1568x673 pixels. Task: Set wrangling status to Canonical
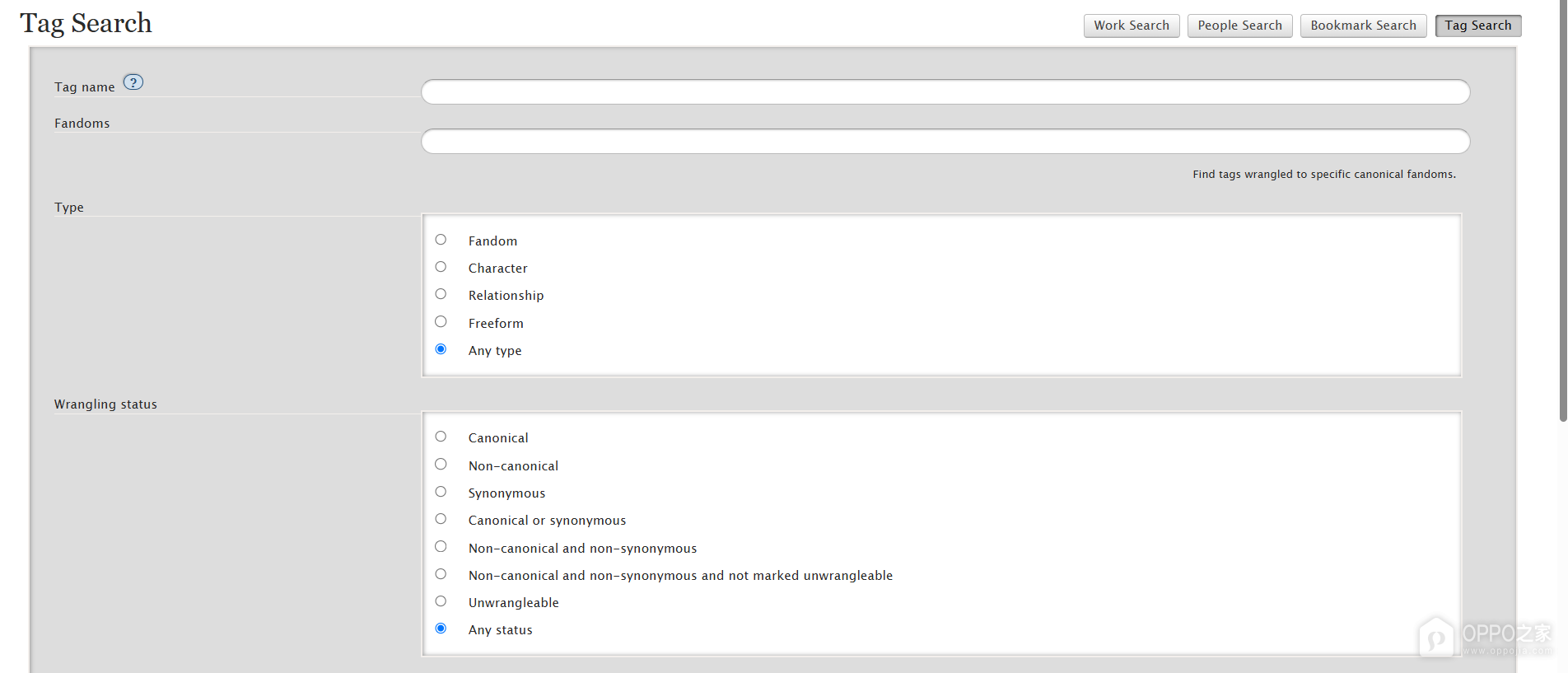click(x=441, y=437)
